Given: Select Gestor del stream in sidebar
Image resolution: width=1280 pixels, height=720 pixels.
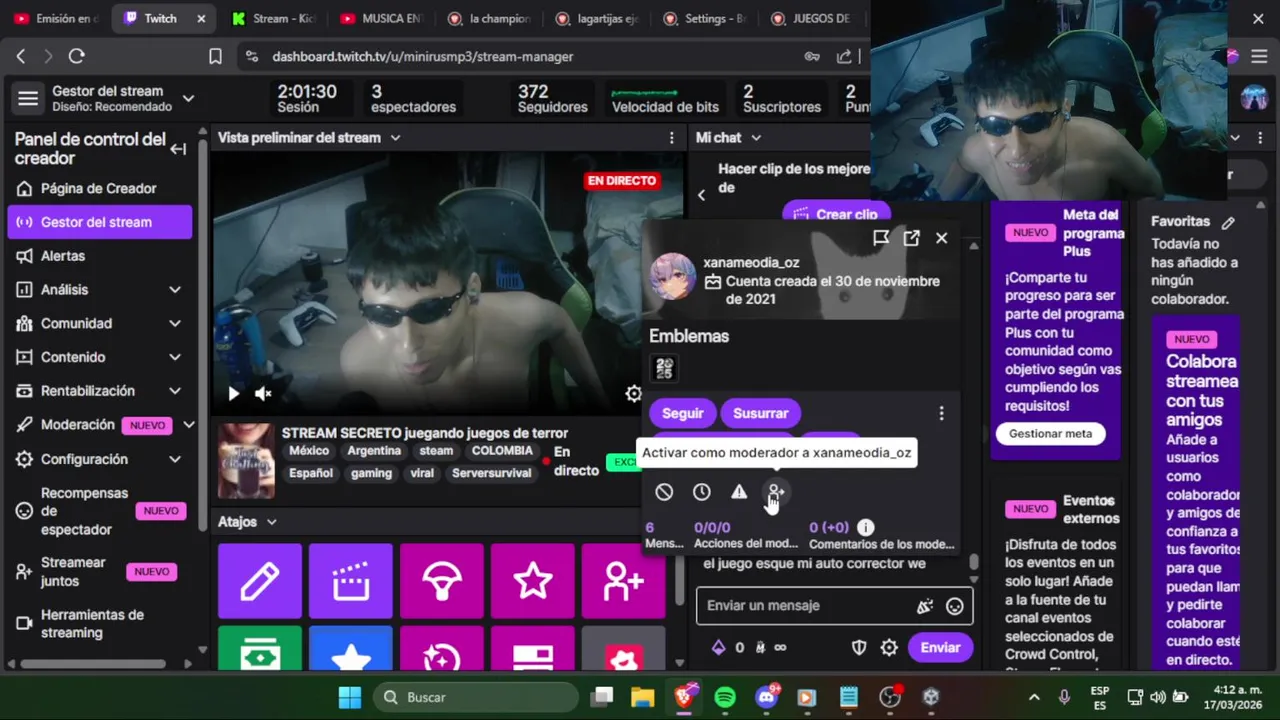Looking at the screenshot, I should 100,222.
